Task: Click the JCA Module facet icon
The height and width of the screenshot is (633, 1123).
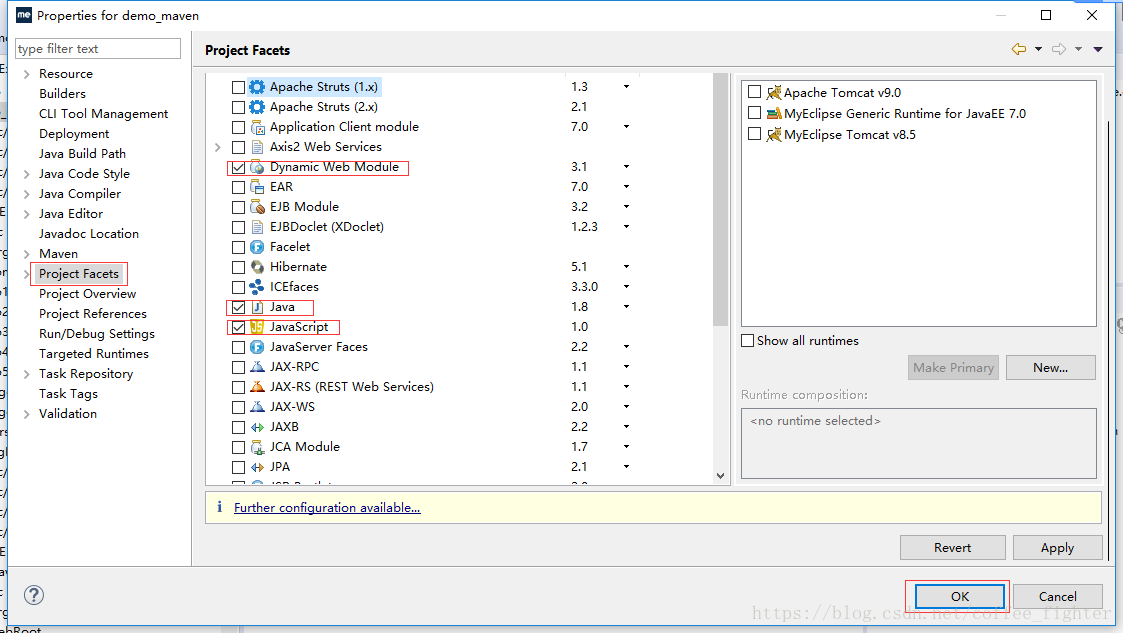Action: (x=257, y=448)
